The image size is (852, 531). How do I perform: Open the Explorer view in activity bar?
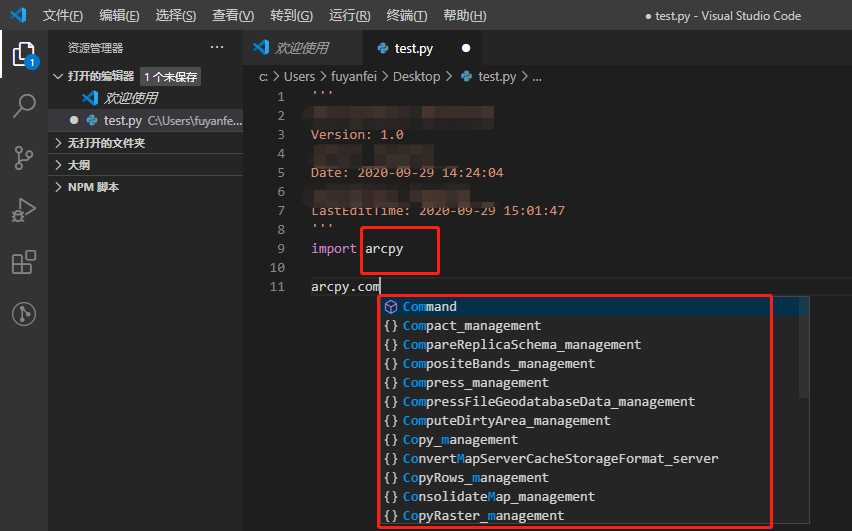[x=24, y=54]
